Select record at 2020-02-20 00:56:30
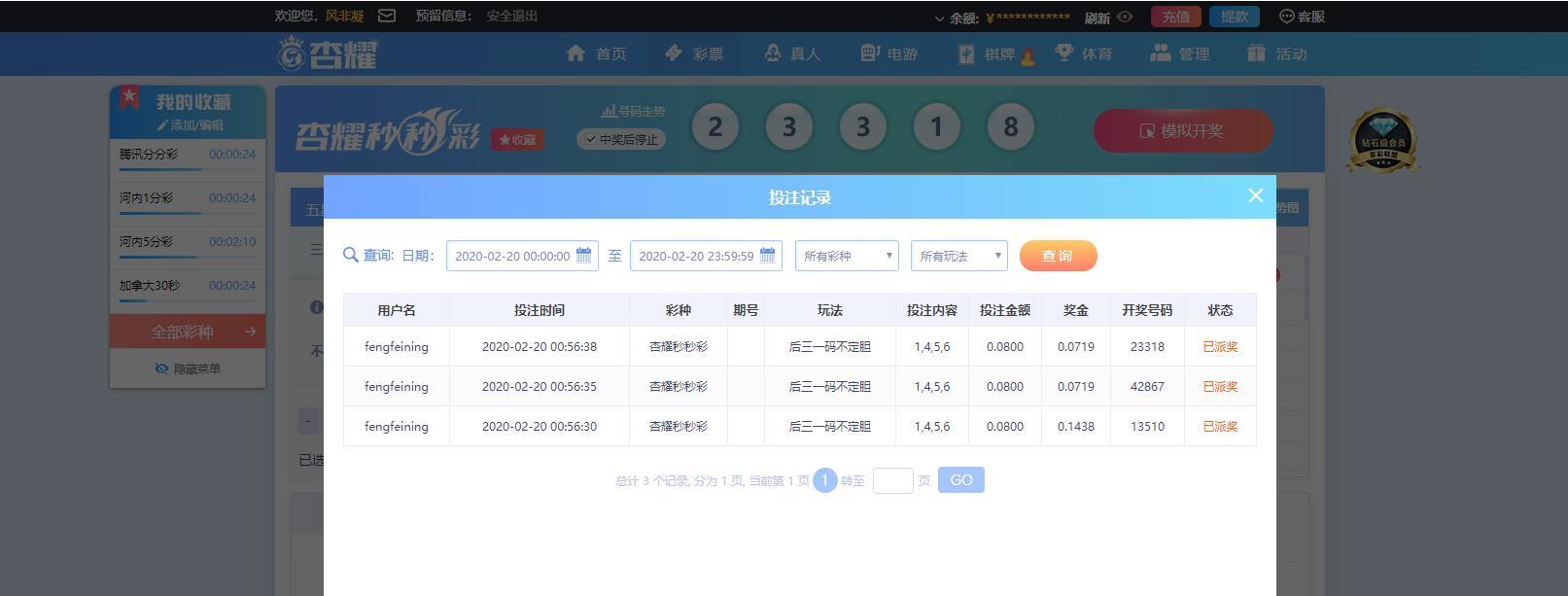The width and height of the screenshot is (1568, 596). point(799,426)
